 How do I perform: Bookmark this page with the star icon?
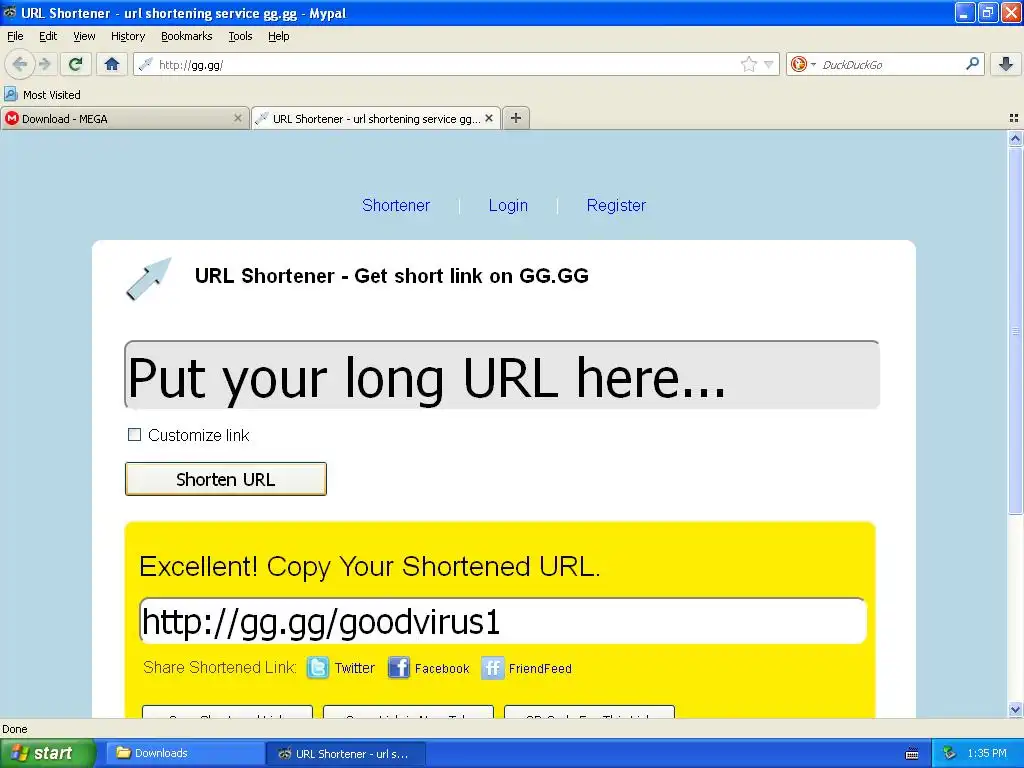point(748,64)
